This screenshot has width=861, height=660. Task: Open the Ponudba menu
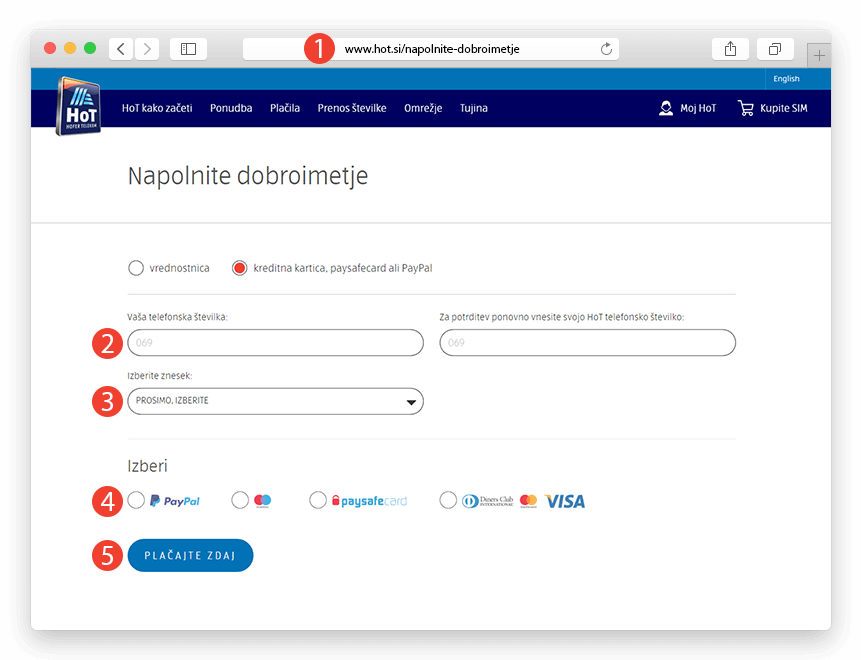(231, 108)
